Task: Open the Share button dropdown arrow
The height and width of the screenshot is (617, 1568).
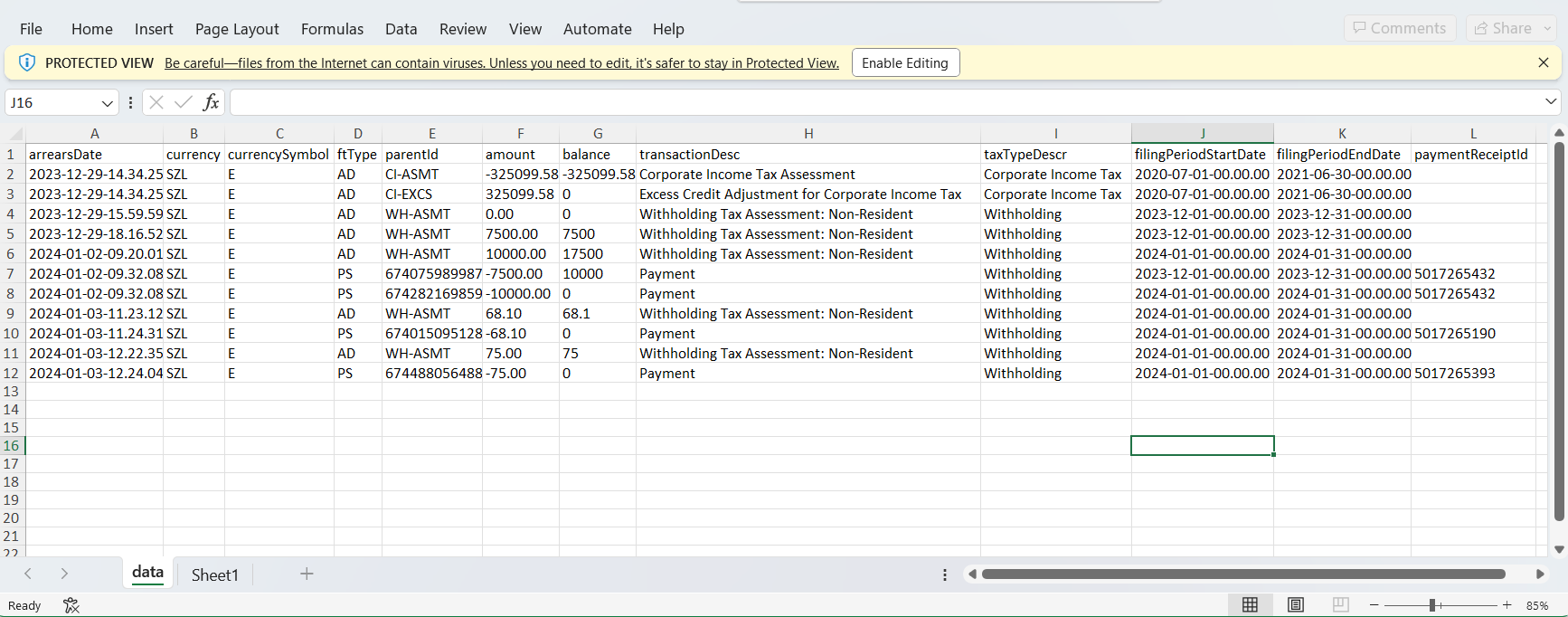Action: tap(1547, 28)
